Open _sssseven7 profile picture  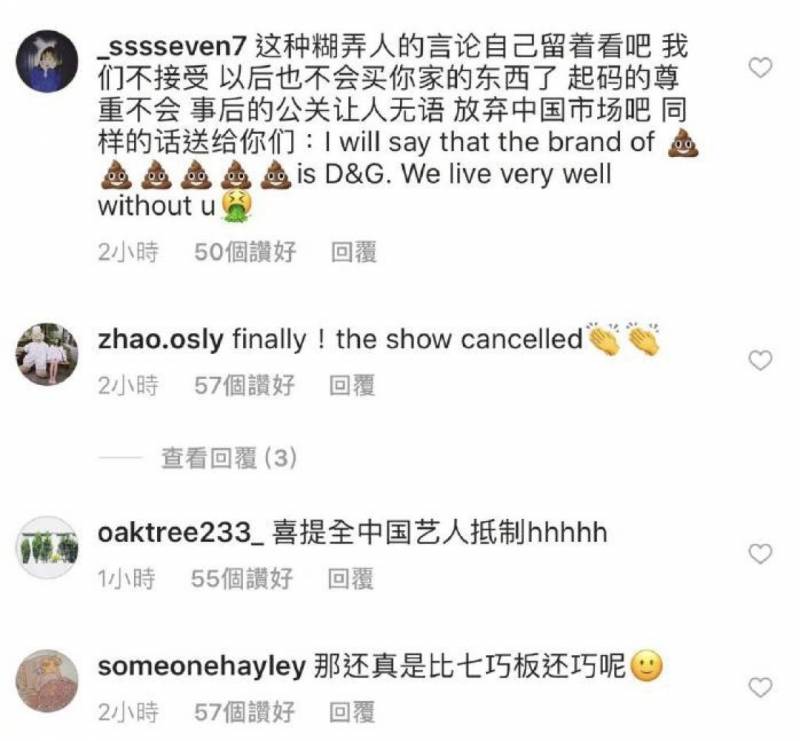(47, 61)
